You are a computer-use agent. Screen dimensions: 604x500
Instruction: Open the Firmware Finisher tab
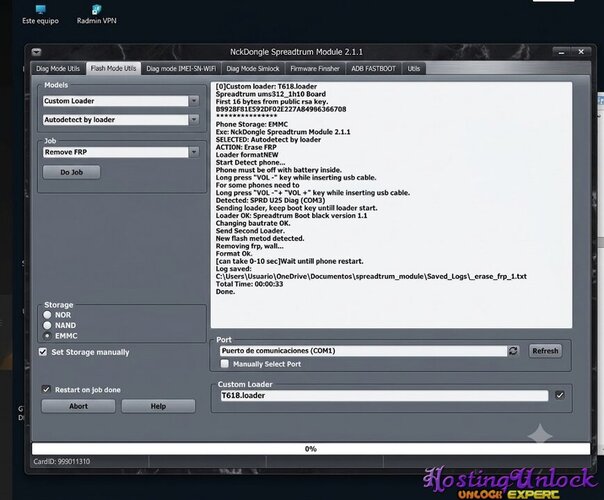(x=315, y=69)
